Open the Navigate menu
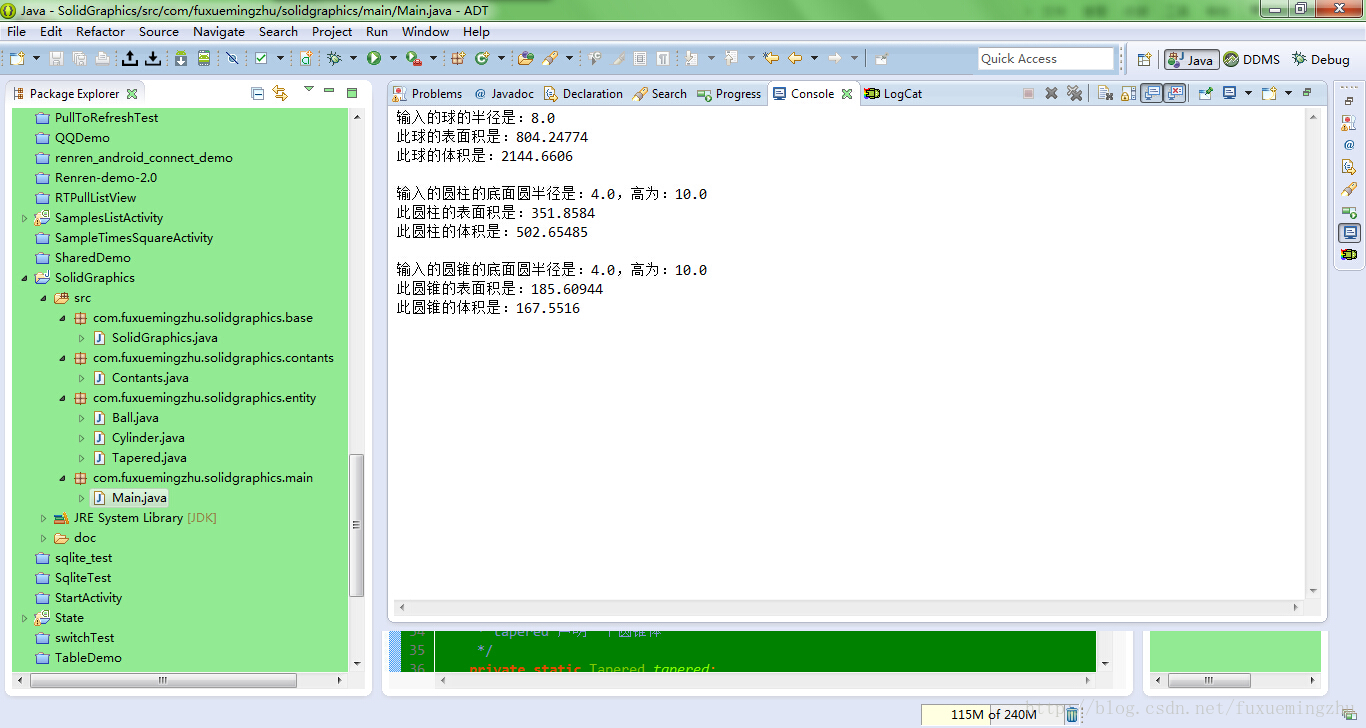Screen dimensions: 1366x728 pos(219,31)
